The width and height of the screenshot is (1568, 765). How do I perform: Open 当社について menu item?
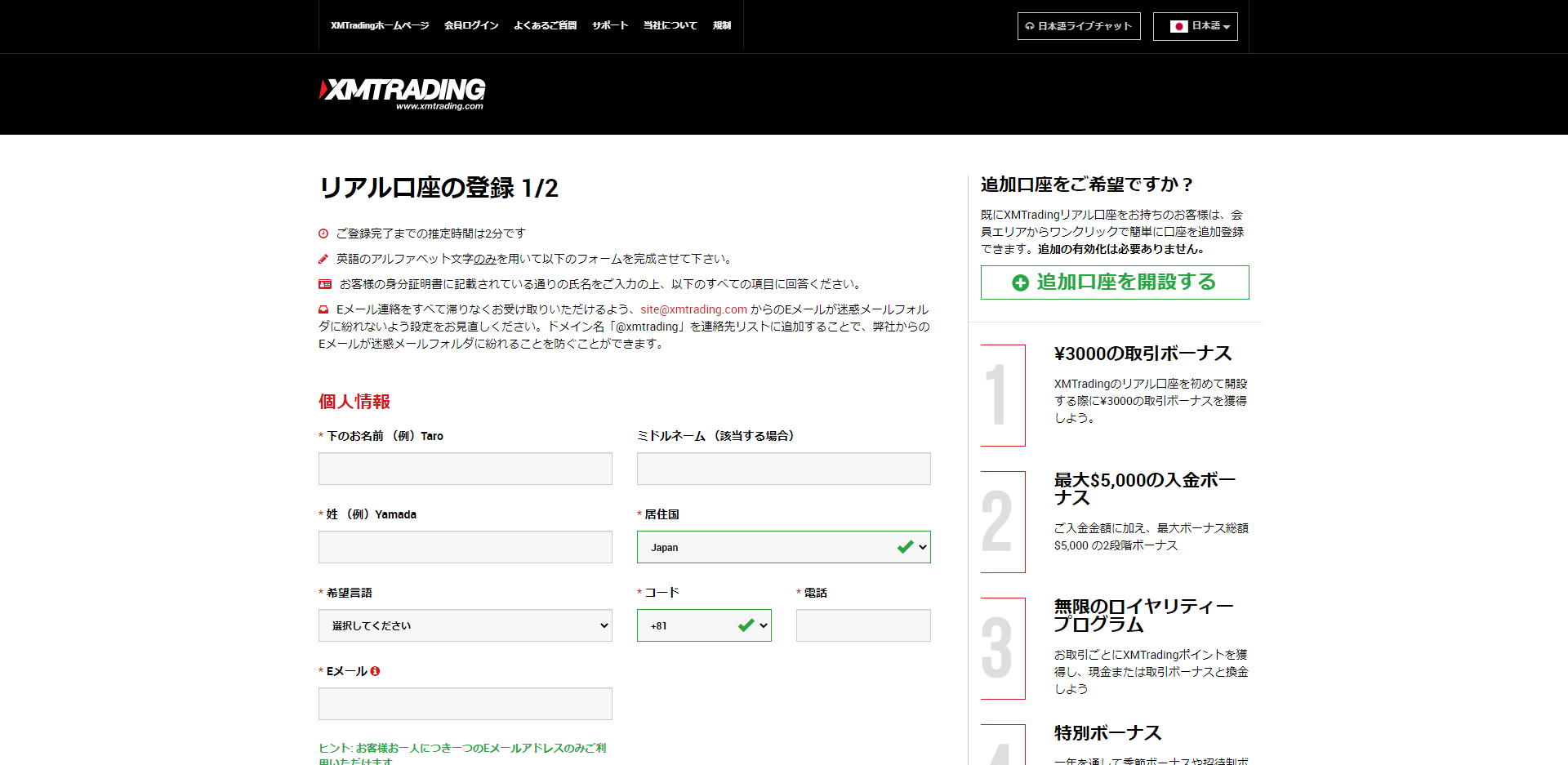tap(670, 25)
